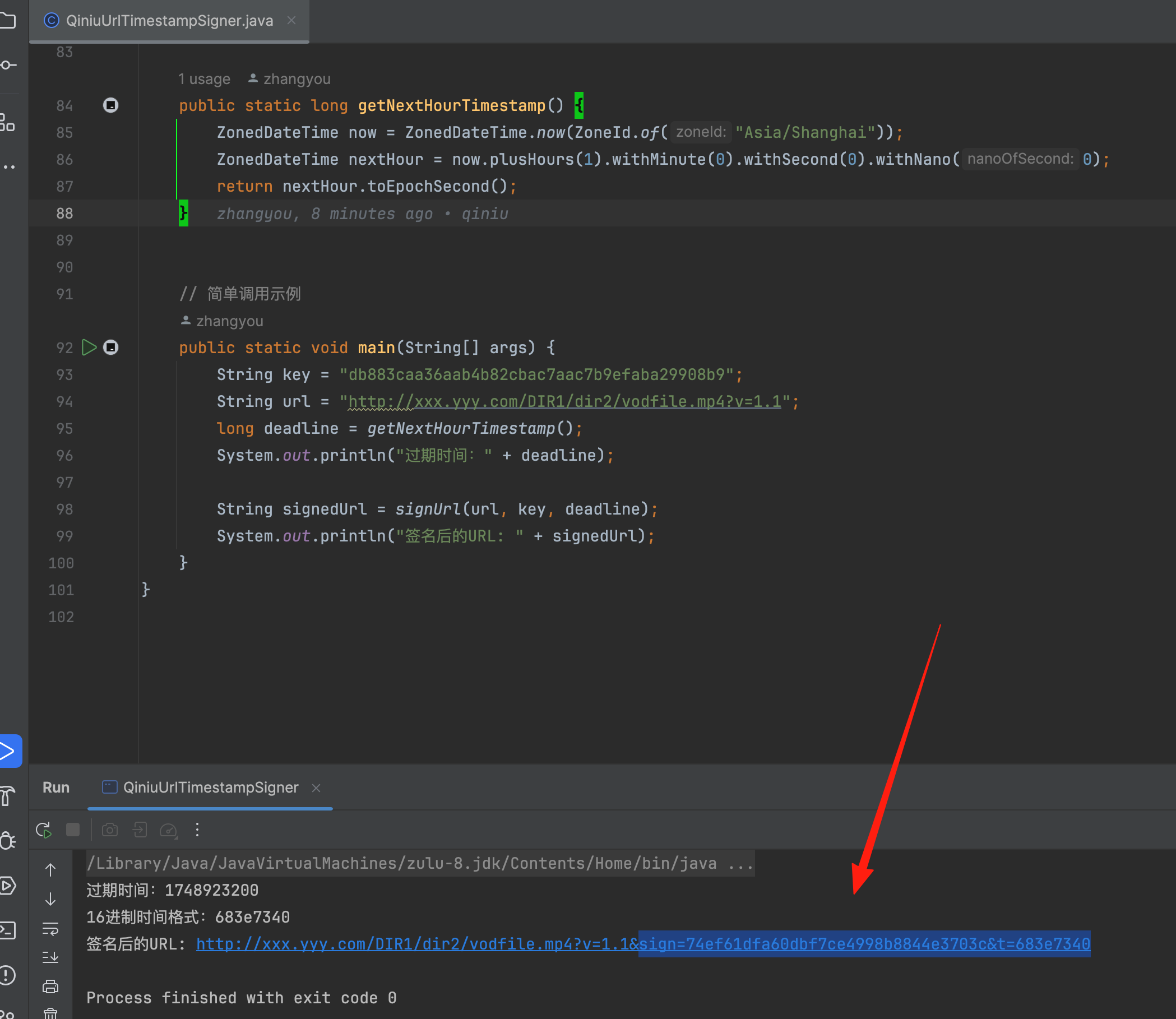Open the Debug bug tool window

pos(8,840)
